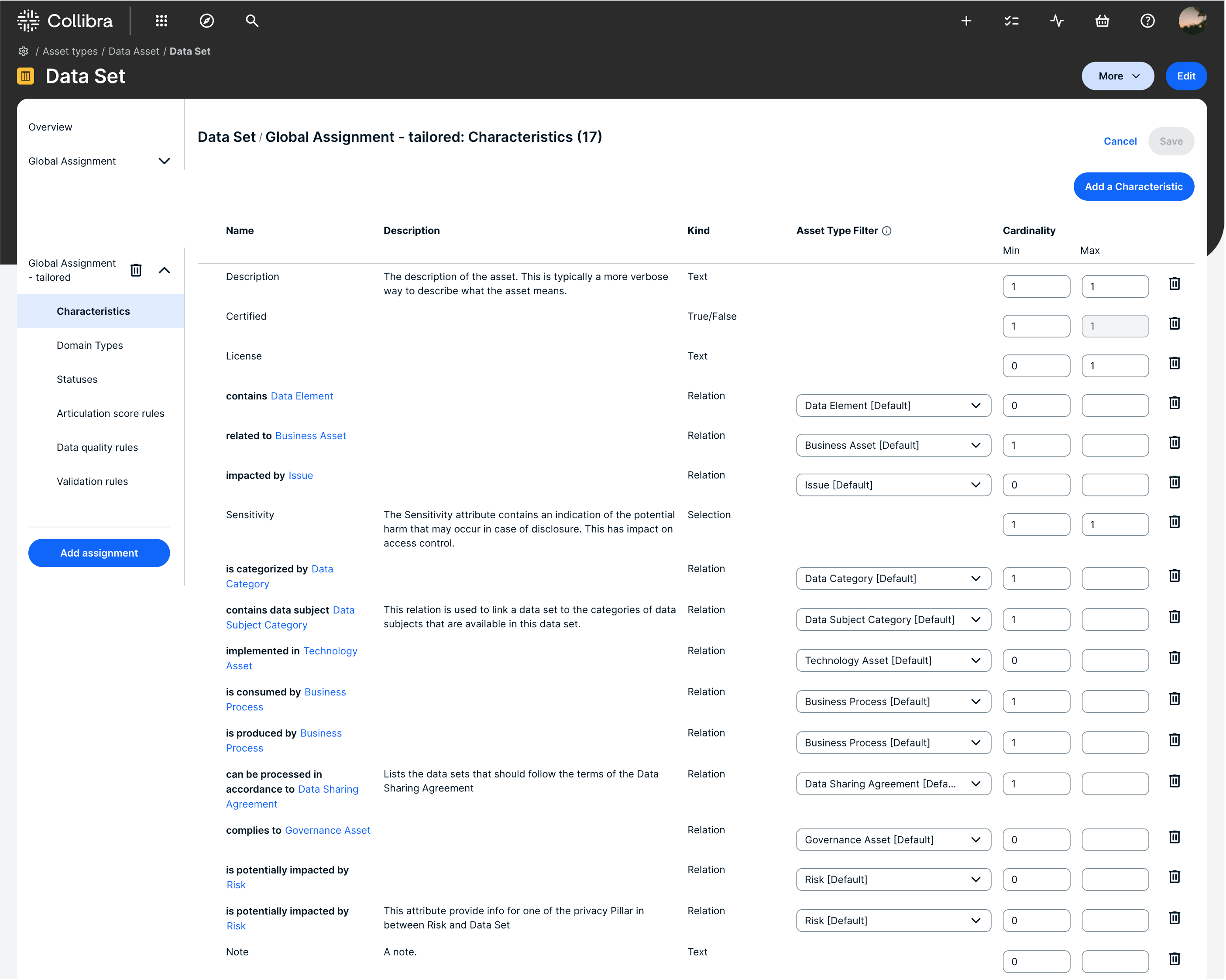The height and width of the screenshot is (980, 1226).
Task: Click the Add a Characteristic button
Action: (1134, 186)
